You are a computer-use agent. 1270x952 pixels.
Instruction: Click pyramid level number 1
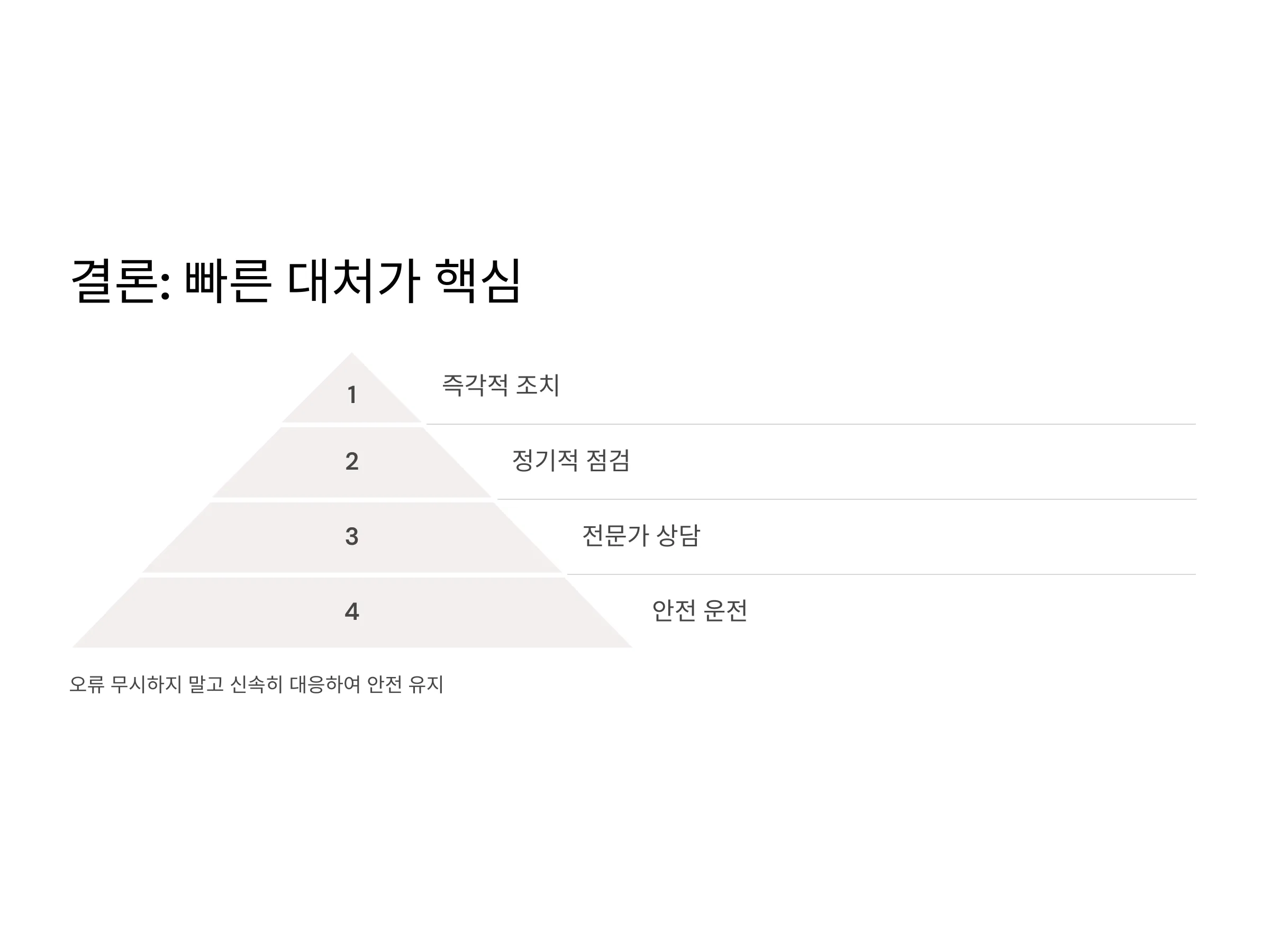point(352,395)
